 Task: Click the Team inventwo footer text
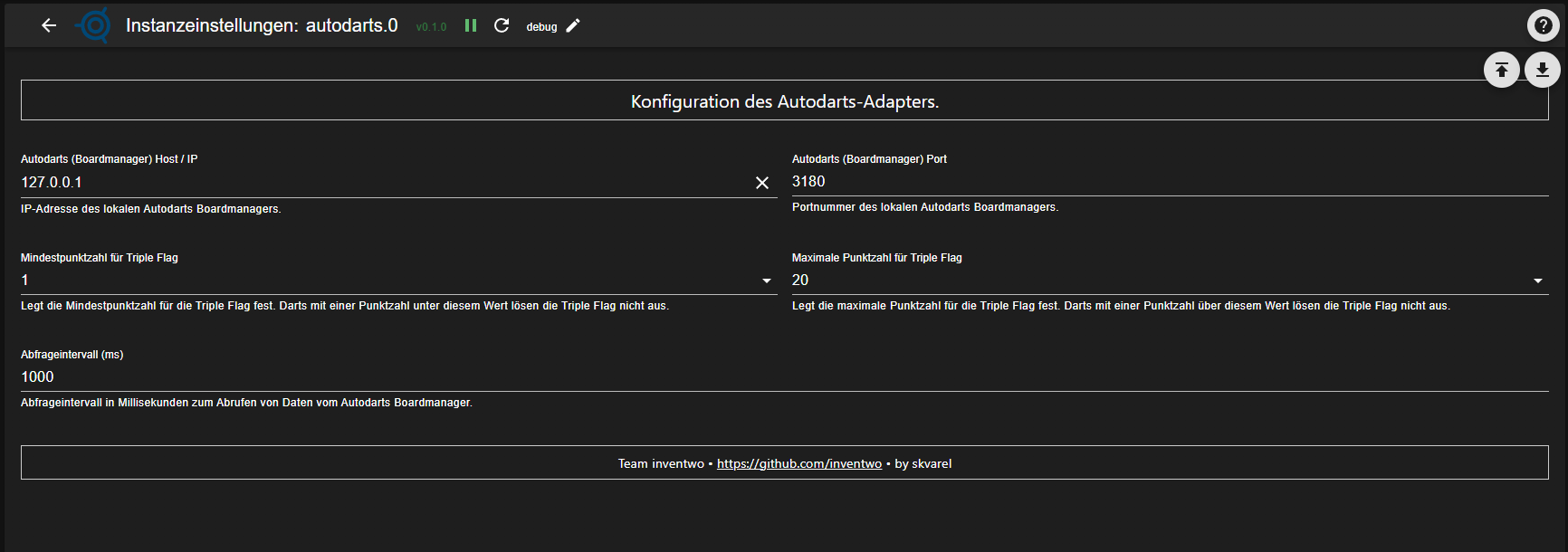coord(661,463)
